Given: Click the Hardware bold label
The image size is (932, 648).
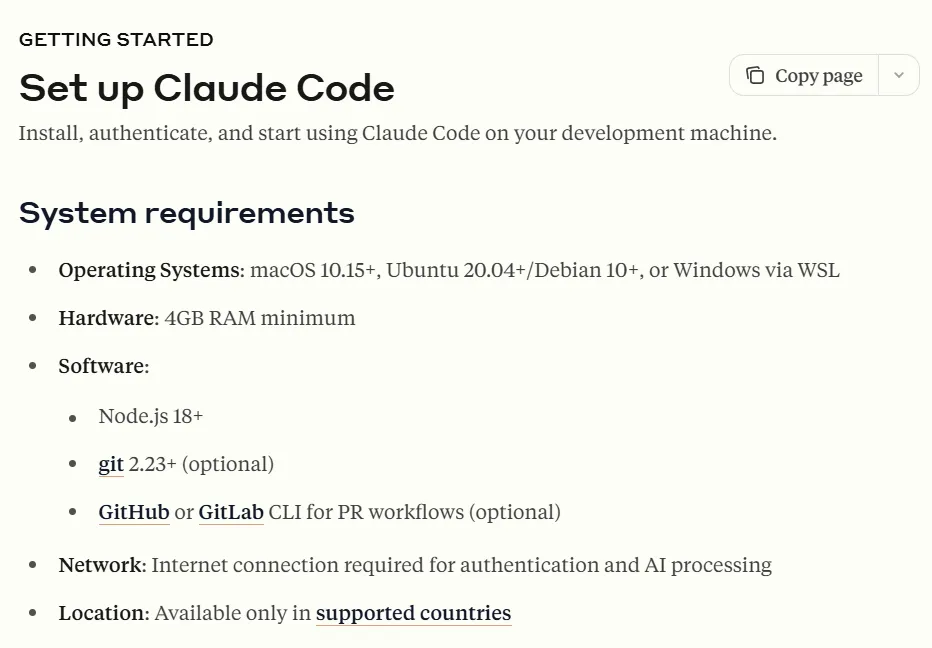Looking at the screenshot, I should click(x=109, y=318).
